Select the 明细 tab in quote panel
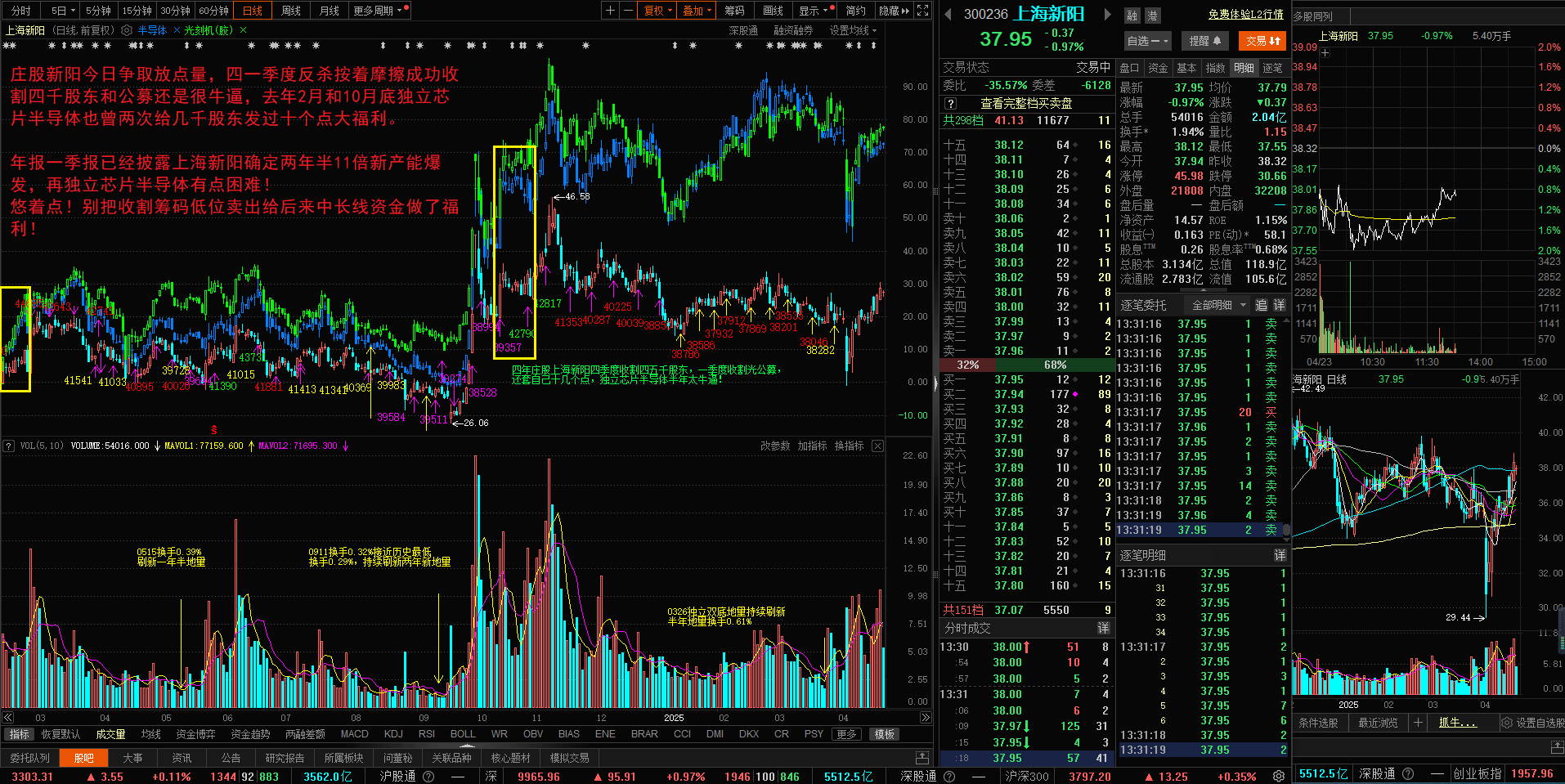This screenshot has width=1565, height=784. 1244,68
